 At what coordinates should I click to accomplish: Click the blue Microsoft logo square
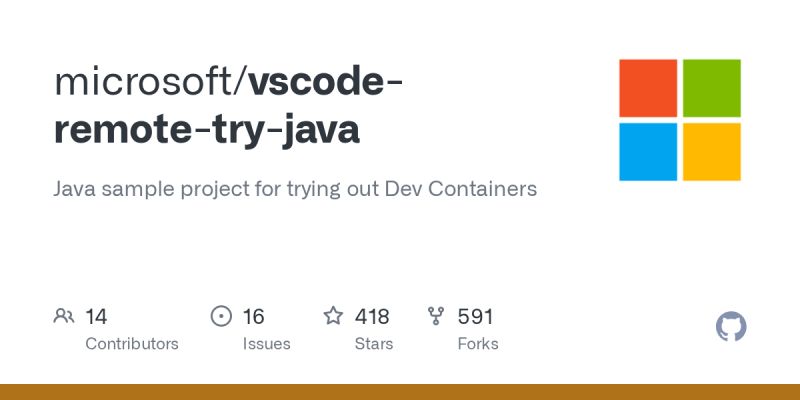coord(648,152)
